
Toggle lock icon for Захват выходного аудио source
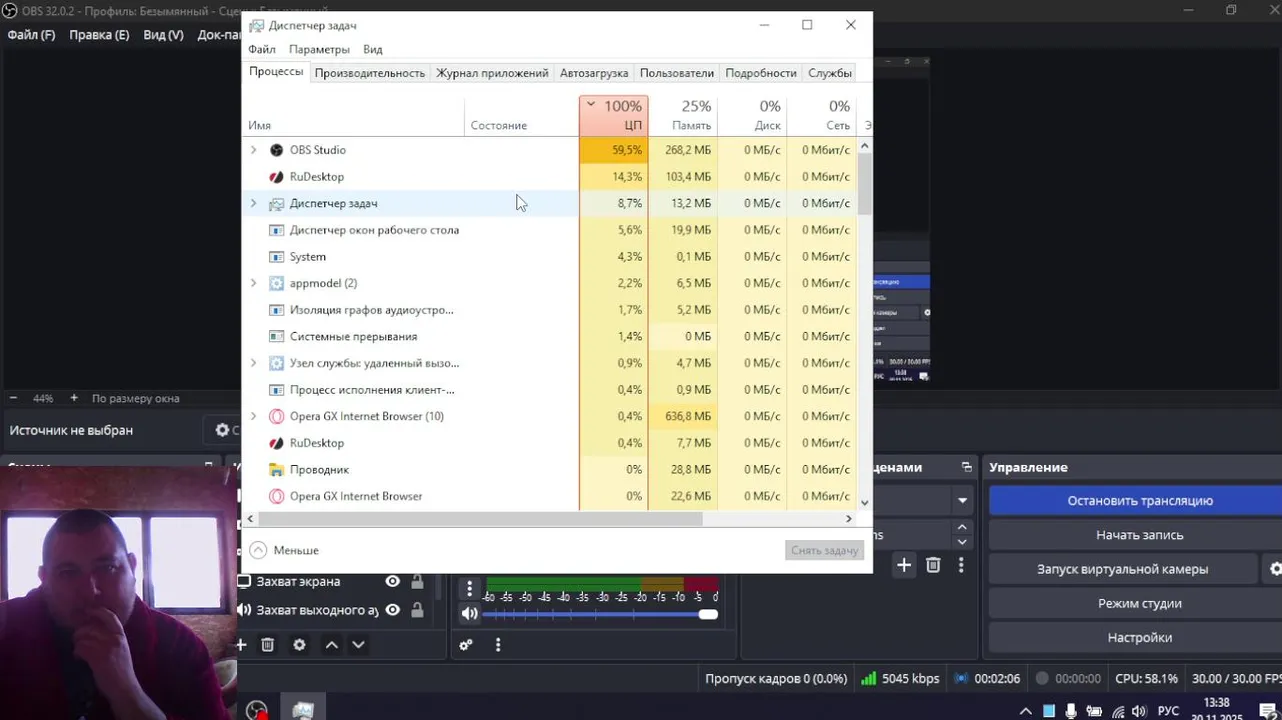coord(418,610)
